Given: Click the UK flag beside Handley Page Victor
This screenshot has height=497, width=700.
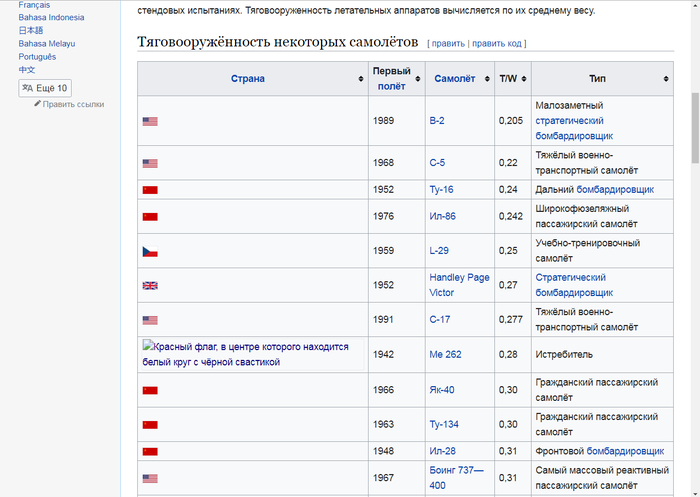Looking at the screenshot, I should coord(150,285).
